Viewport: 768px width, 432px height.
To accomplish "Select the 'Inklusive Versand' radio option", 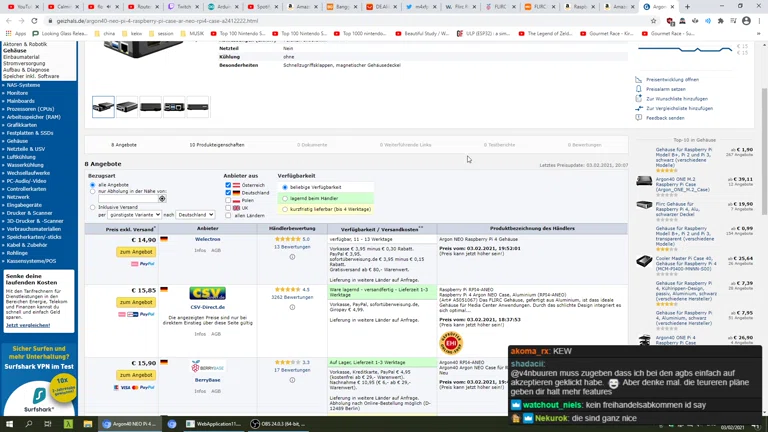I will click(x=92, y=208).
